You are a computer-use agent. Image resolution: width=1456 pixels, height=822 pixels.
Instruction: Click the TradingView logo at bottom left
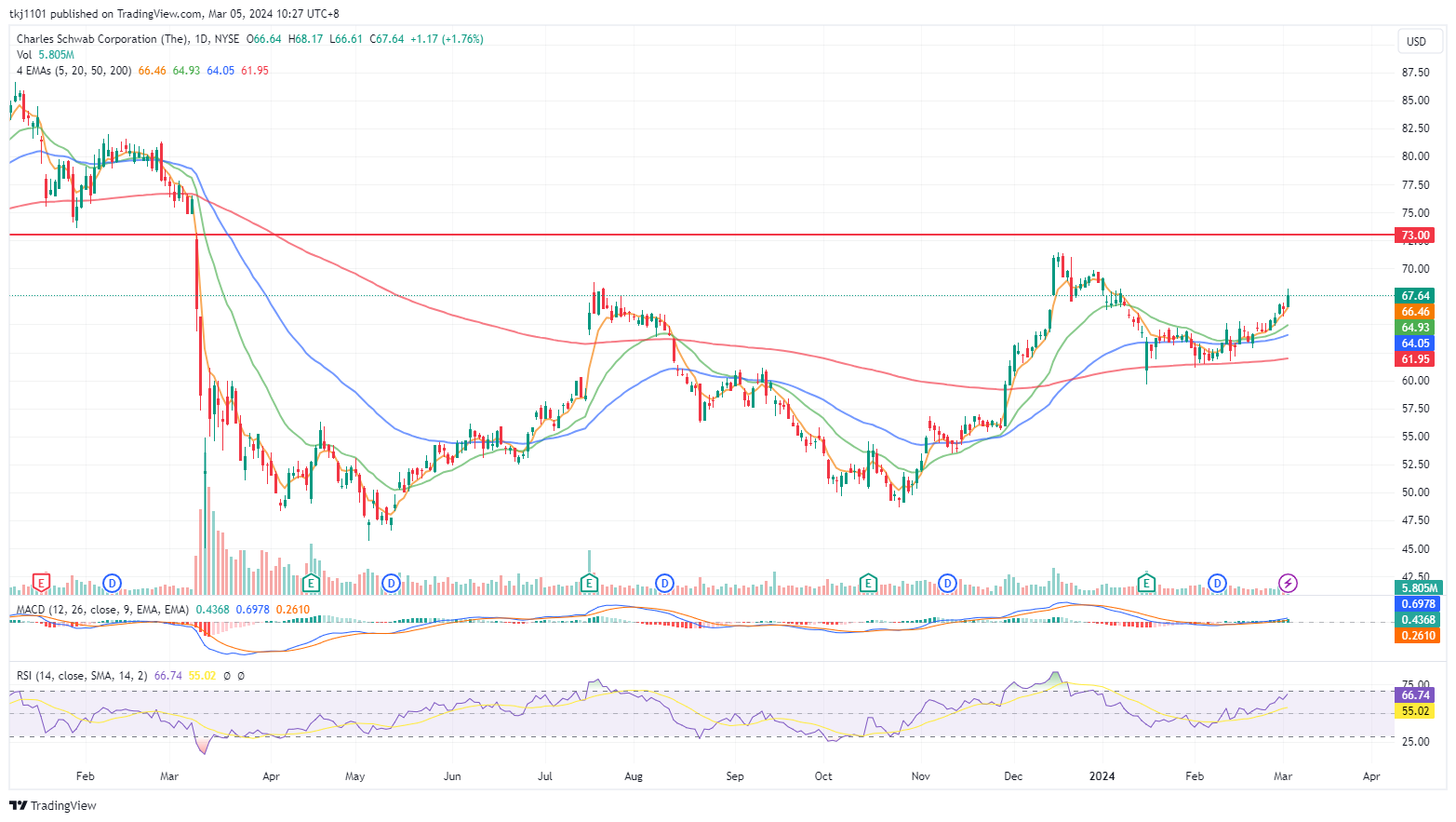[53, 805]
